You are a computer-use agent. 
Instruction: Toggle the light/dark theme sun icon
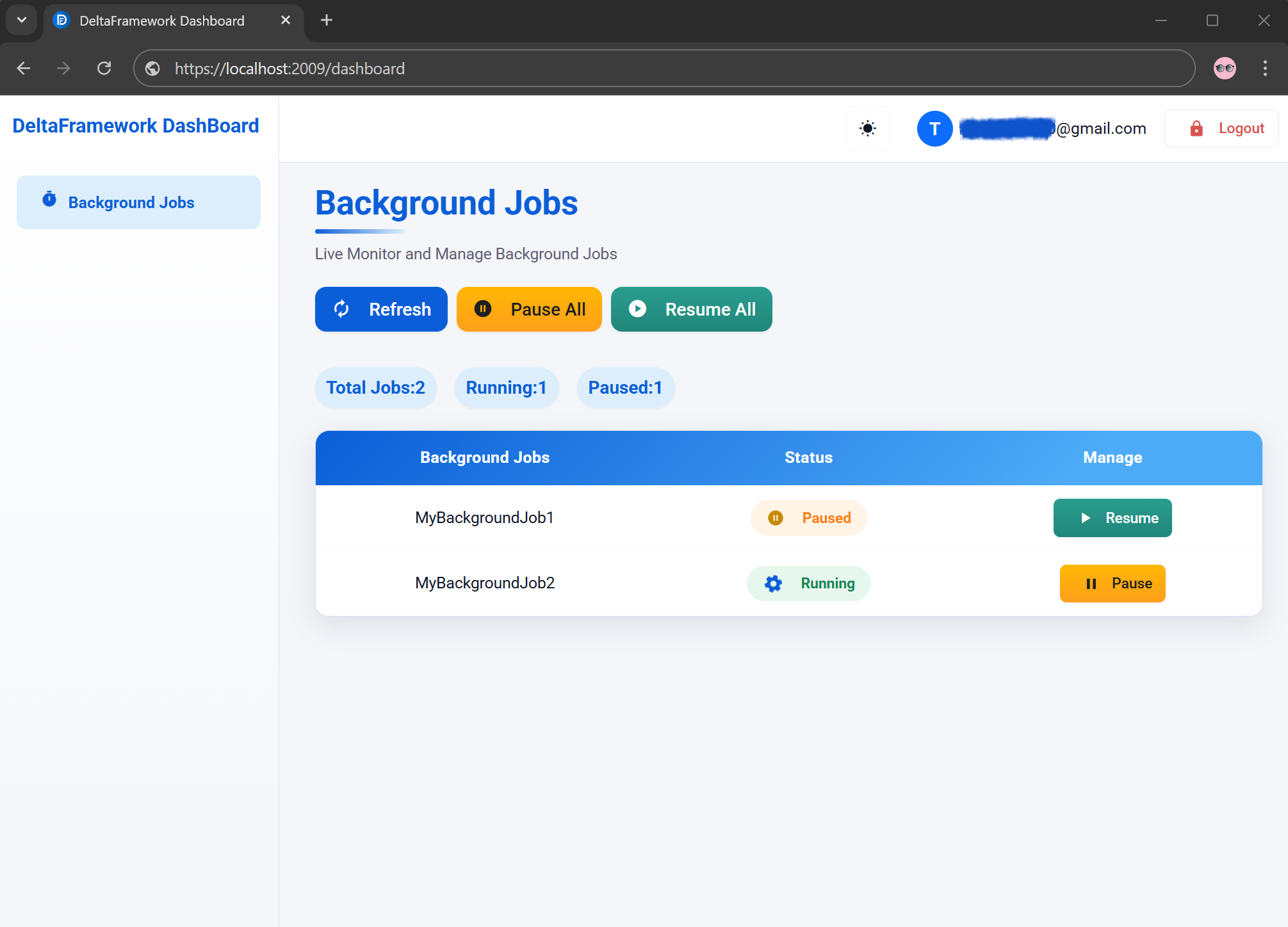868,129
